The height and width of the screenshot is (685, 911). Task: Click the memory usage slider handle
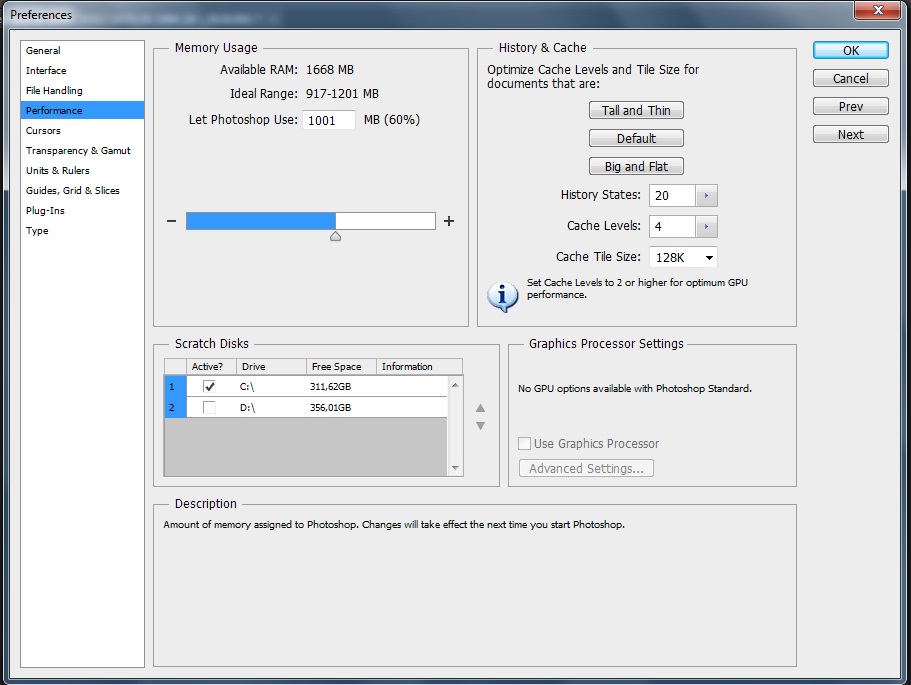pos(335,236)
